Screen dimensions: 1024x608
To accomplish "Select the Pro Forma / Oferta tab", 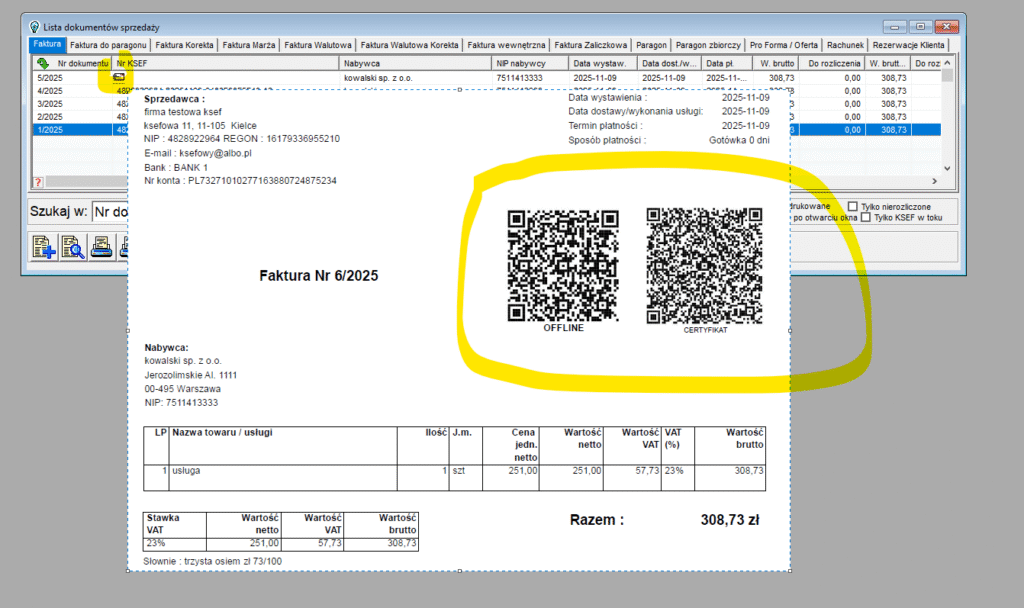I will [x=784, y=45].
